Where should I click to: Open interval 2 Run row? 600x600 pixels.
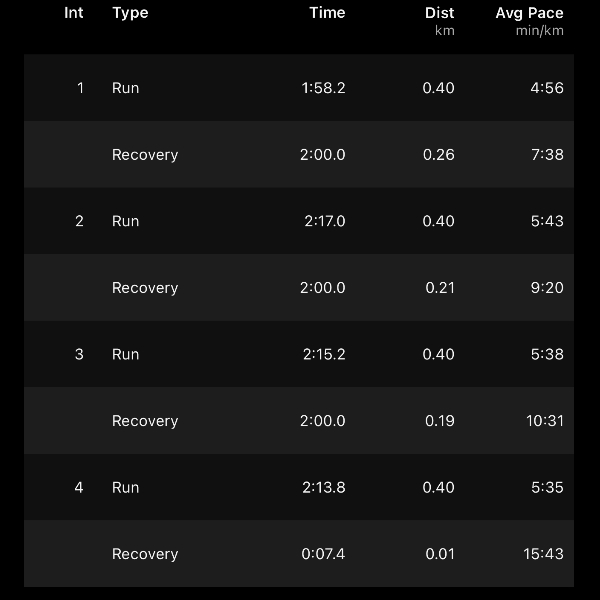click(x=299, y=221)
